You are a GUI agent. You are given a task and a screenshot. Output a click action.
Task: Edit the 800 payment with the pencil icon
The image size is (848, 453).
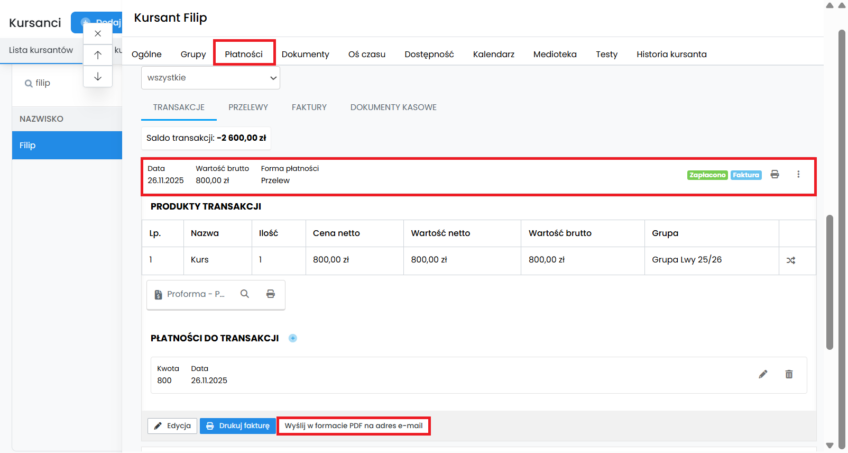(763, 374)
